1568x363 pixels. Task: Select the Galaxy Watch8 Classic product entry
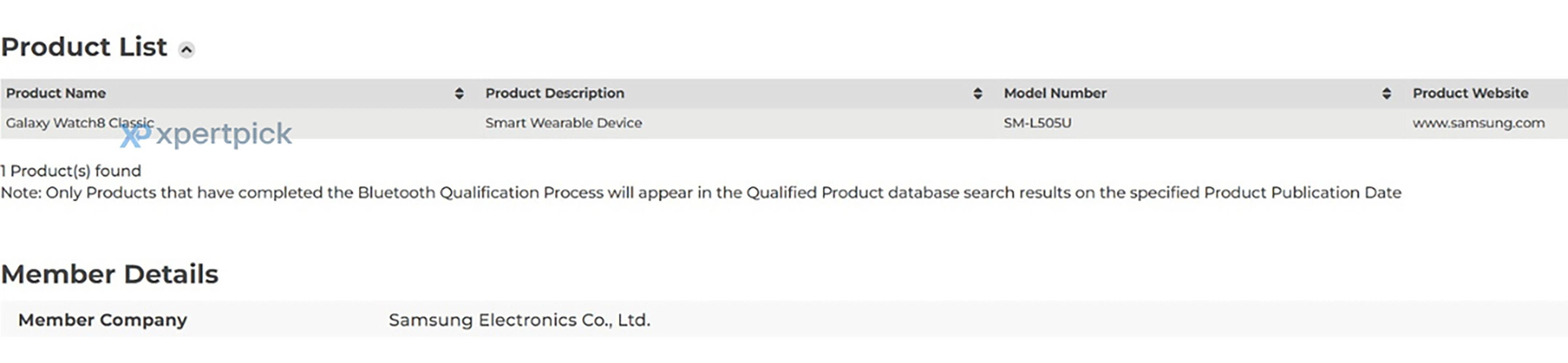click(79, 123)
